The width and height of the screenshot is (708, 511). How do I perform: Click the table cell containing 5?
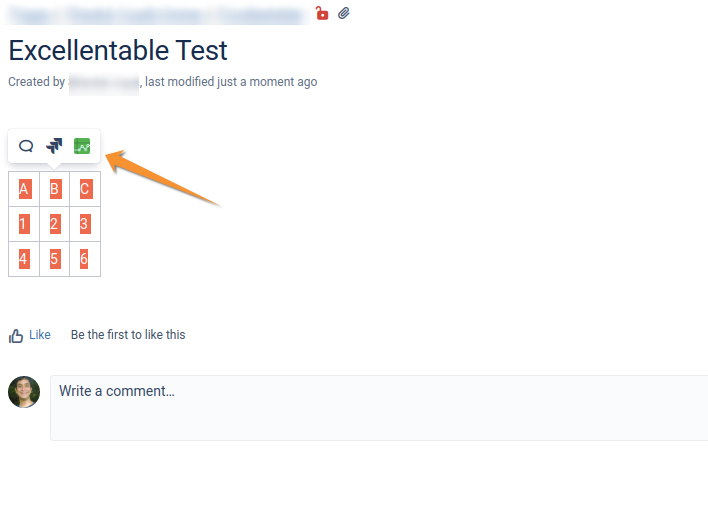55,259
